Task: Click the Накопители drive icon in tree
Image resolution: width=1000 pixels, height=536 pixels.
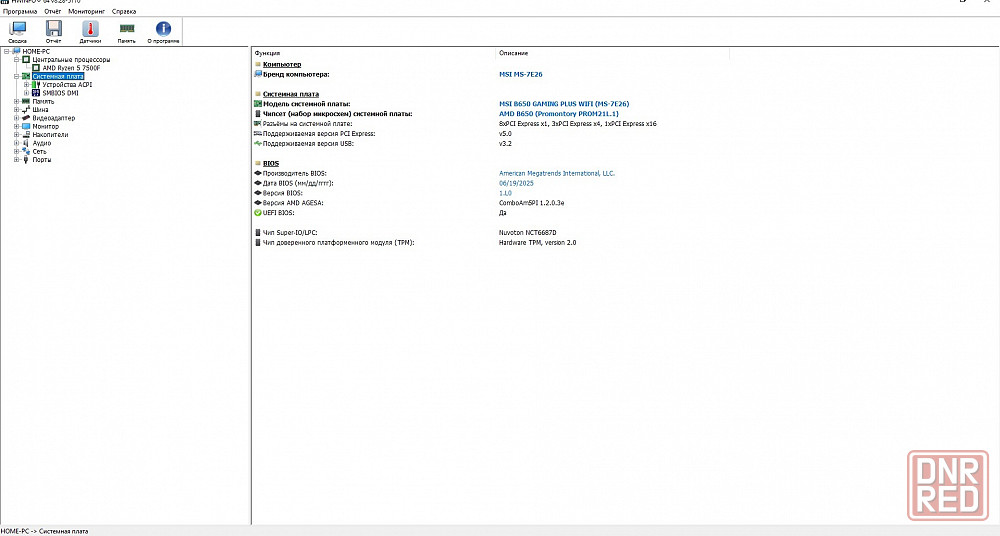Action: pos(26,135)
